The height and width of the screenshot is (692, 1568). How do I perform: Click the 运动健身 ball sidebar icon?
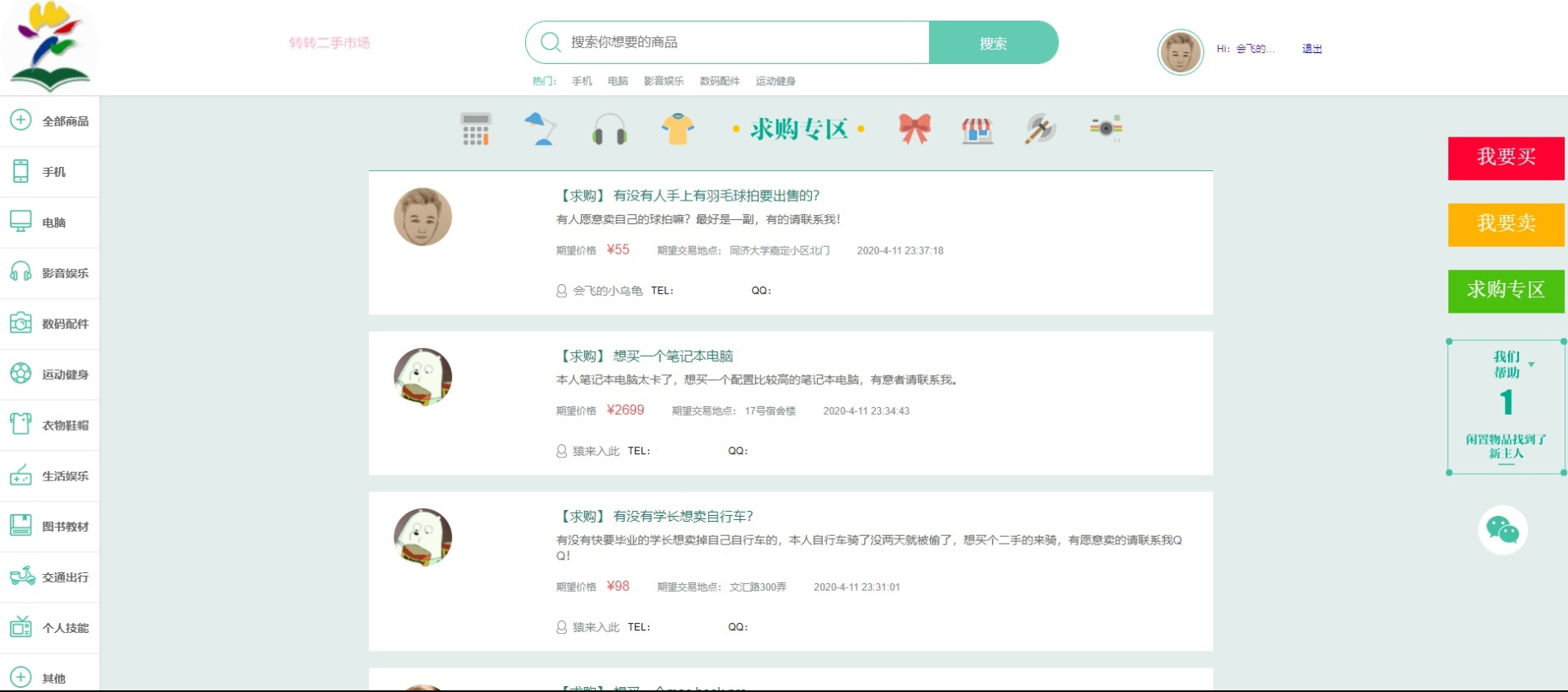click(x=21, y=373)
